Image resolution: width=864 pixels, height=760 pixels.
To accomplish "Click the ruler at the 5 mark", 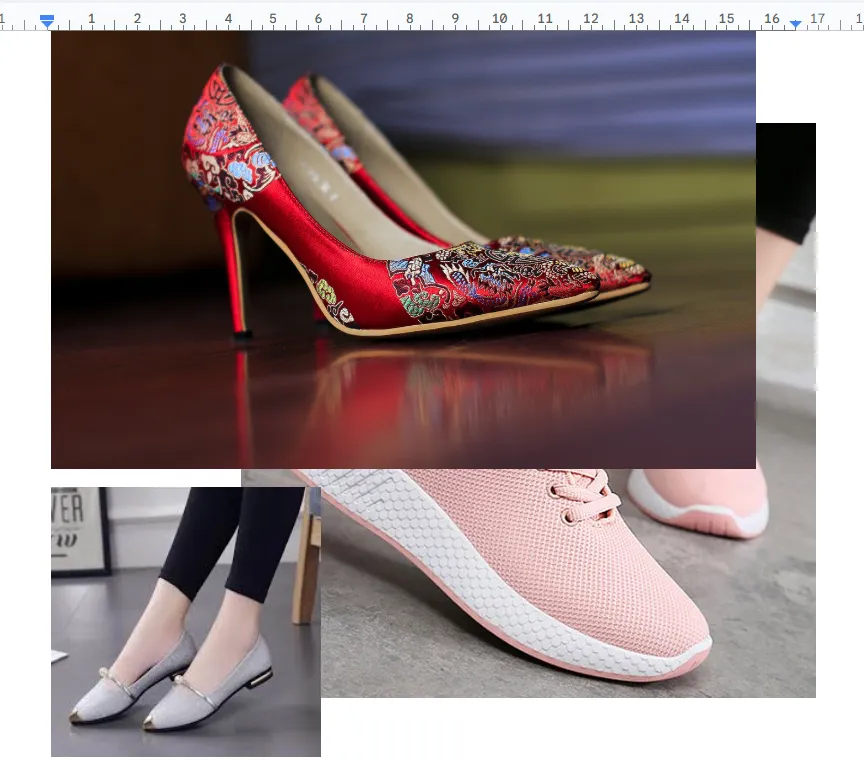I will [273, 18].
